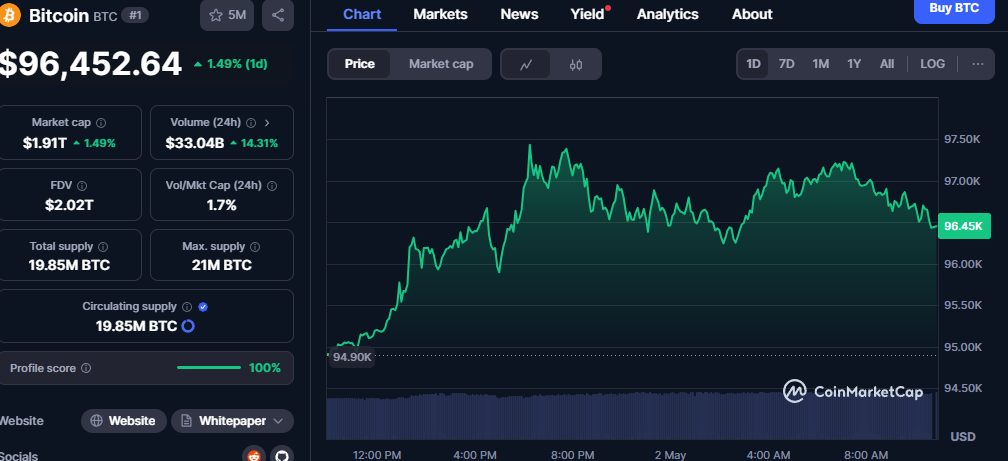
Task: Select the candlestick chart icon
Action: 576,64
